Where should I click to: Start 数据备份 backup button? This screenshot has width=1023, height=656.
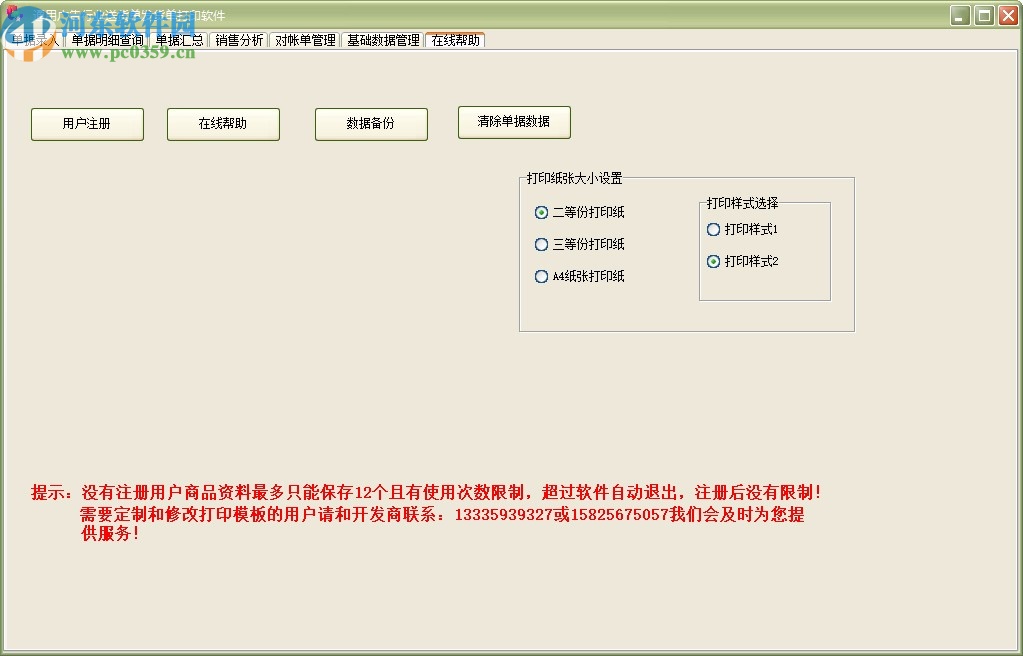coord(371,124)
